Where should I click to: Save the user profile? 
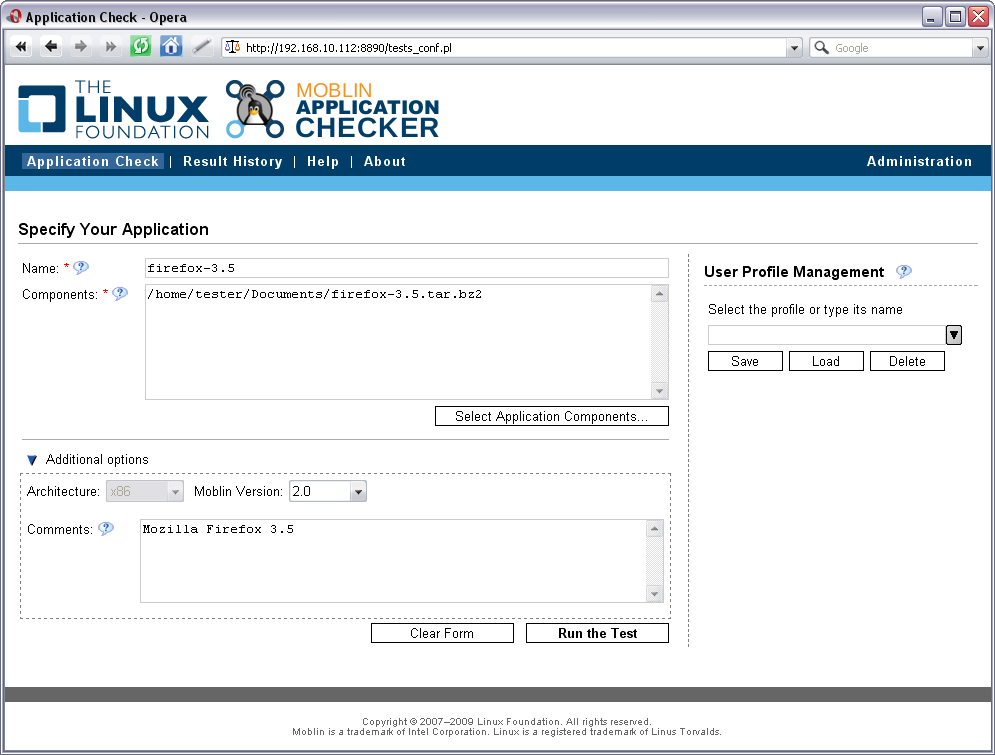coord(745,361)
